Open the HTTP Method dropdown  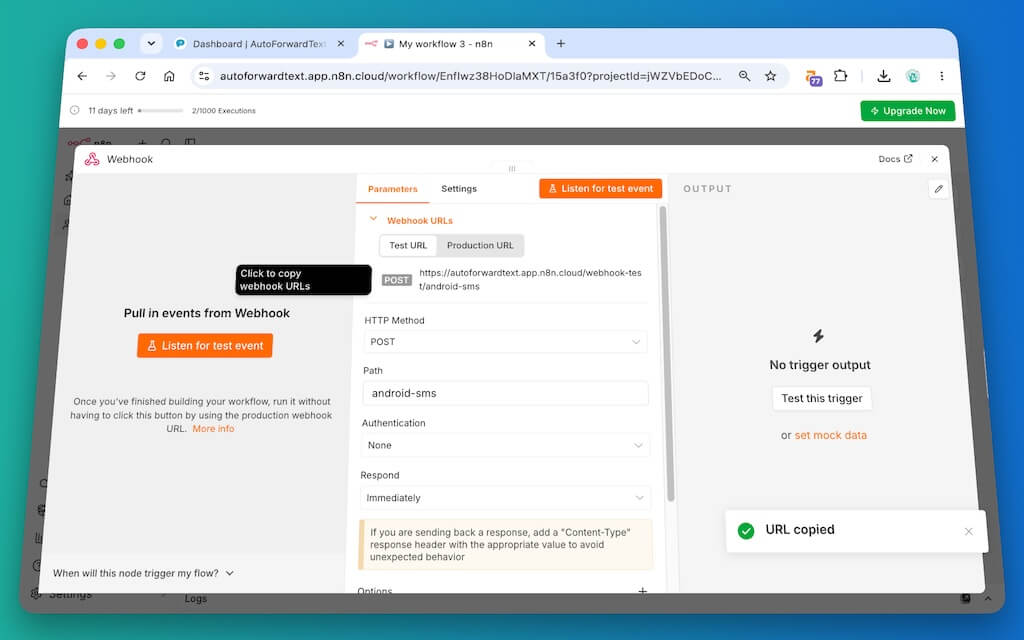505,342
